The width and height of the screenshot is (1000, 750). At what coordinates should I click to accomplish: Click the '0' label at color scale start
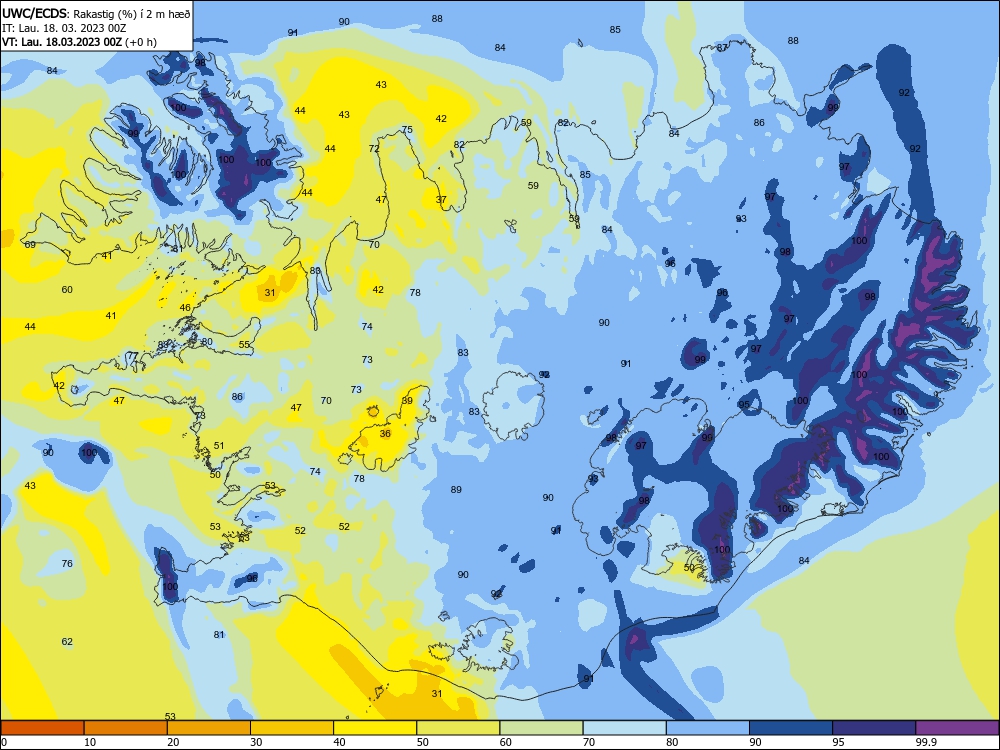4,742
